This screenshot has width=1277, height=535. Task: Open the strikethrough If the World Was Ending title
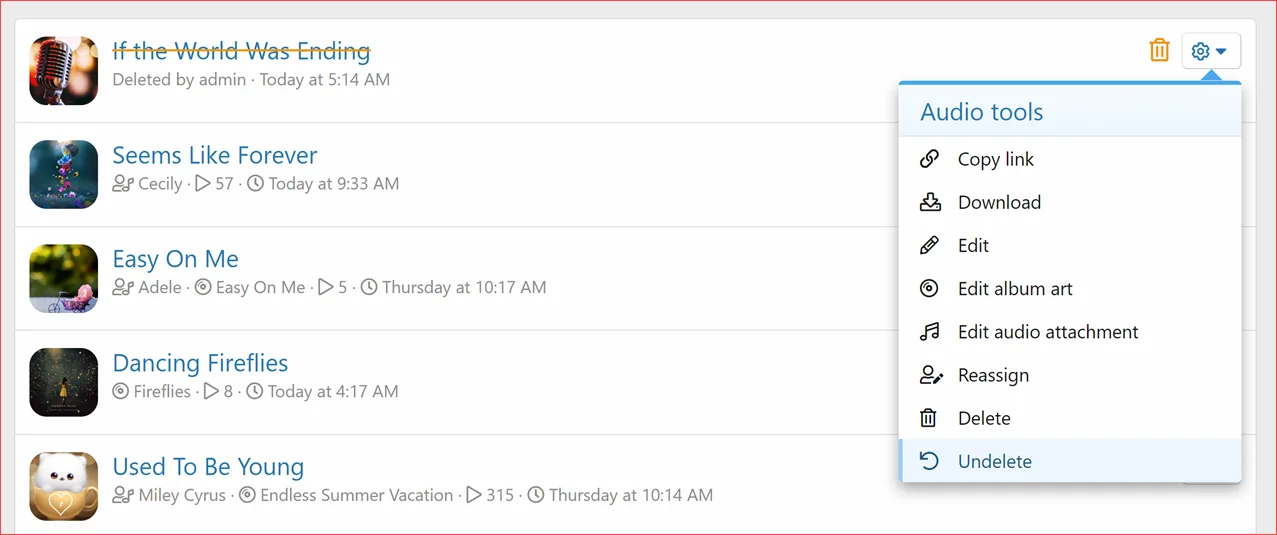point(241,51)
